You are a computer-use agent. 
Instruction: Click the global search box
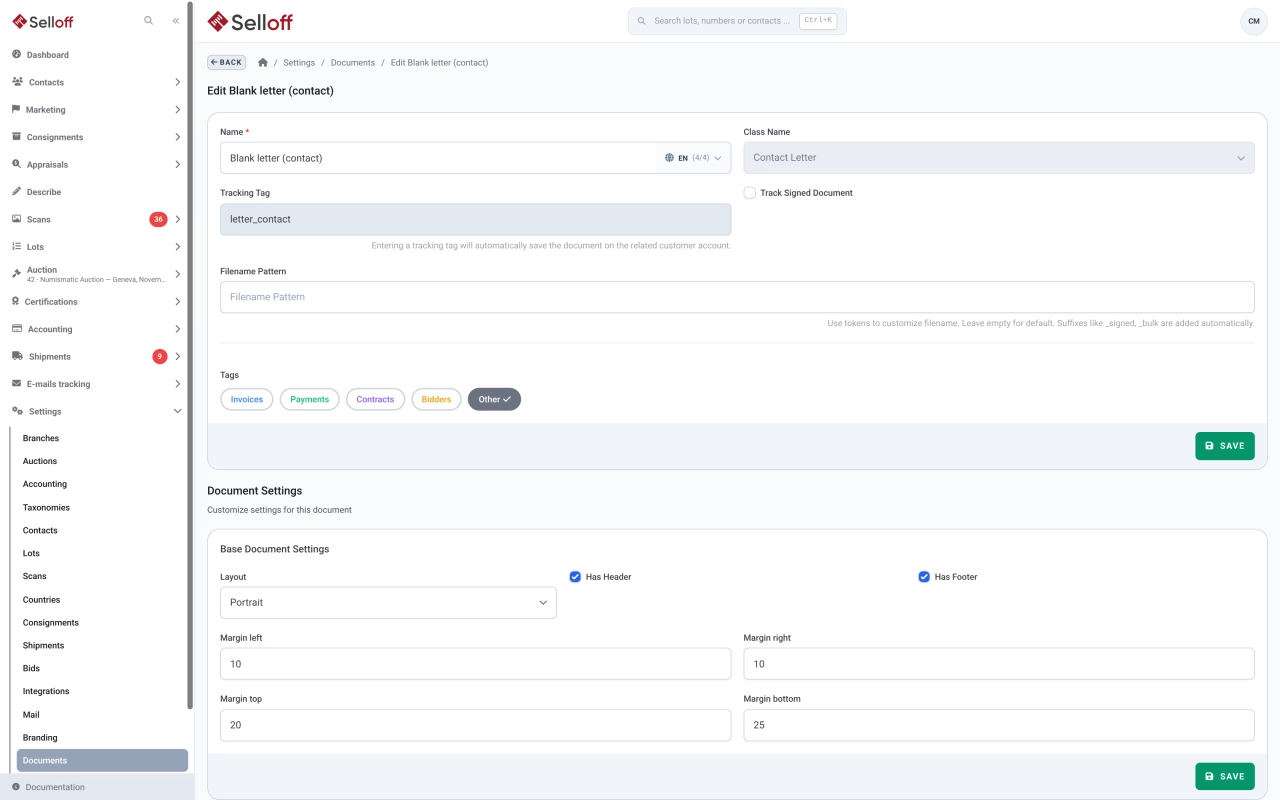[x=737, y=21]
